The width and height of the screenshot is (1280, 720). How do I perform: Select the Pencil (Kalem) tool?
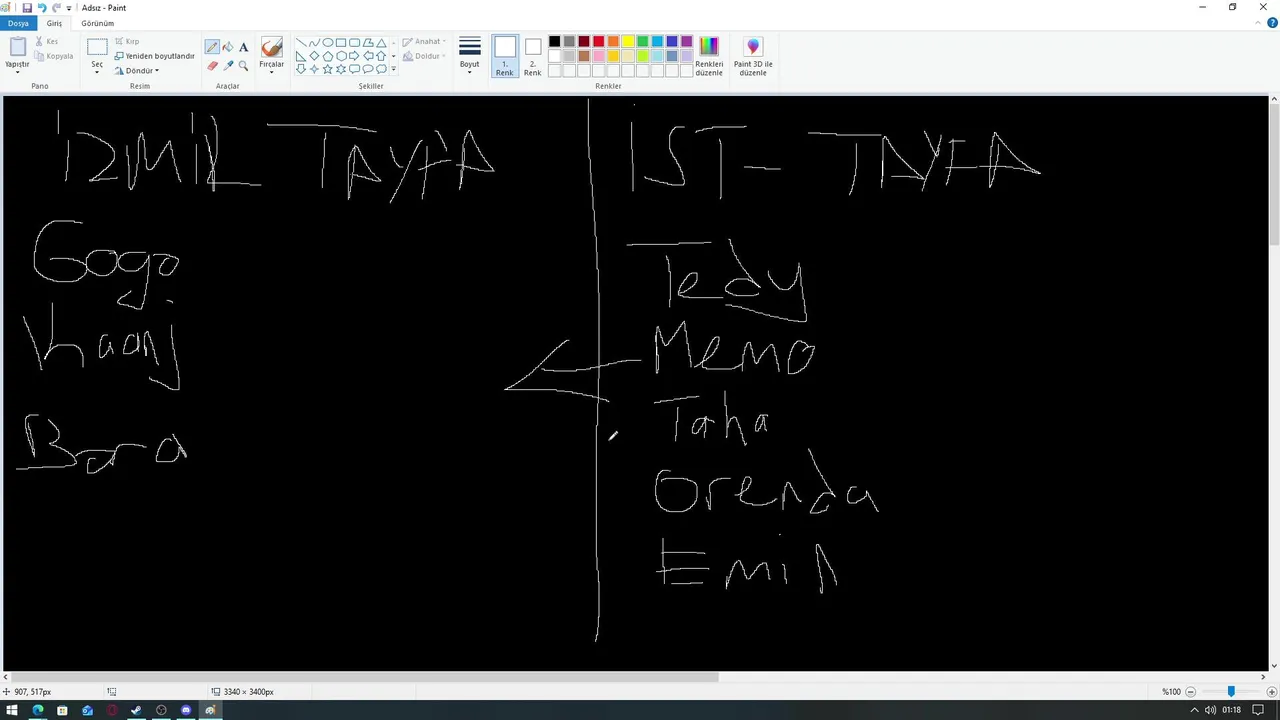tap(212, 47)
